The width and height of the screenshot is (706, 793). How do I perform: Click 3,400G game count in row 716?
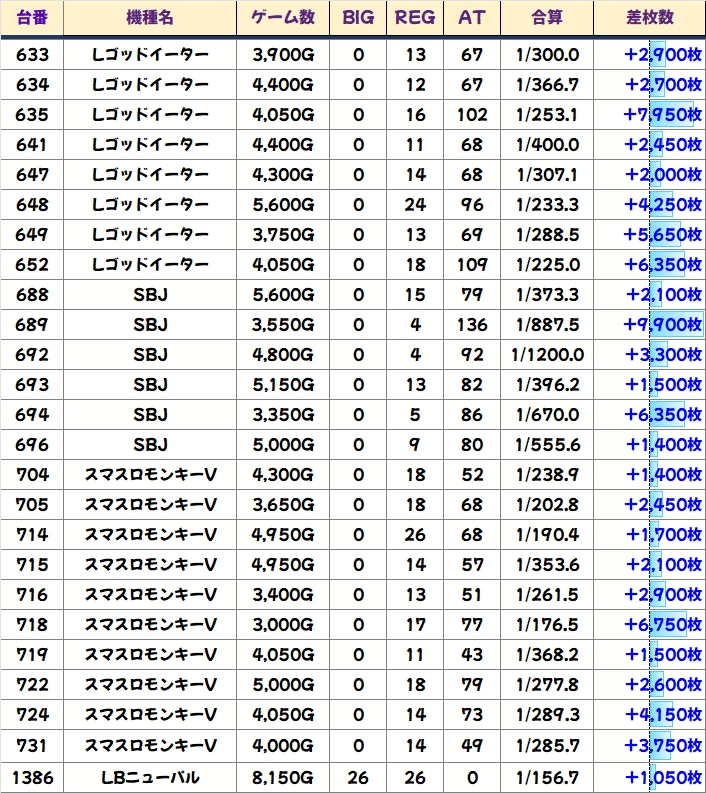[283, 595]
